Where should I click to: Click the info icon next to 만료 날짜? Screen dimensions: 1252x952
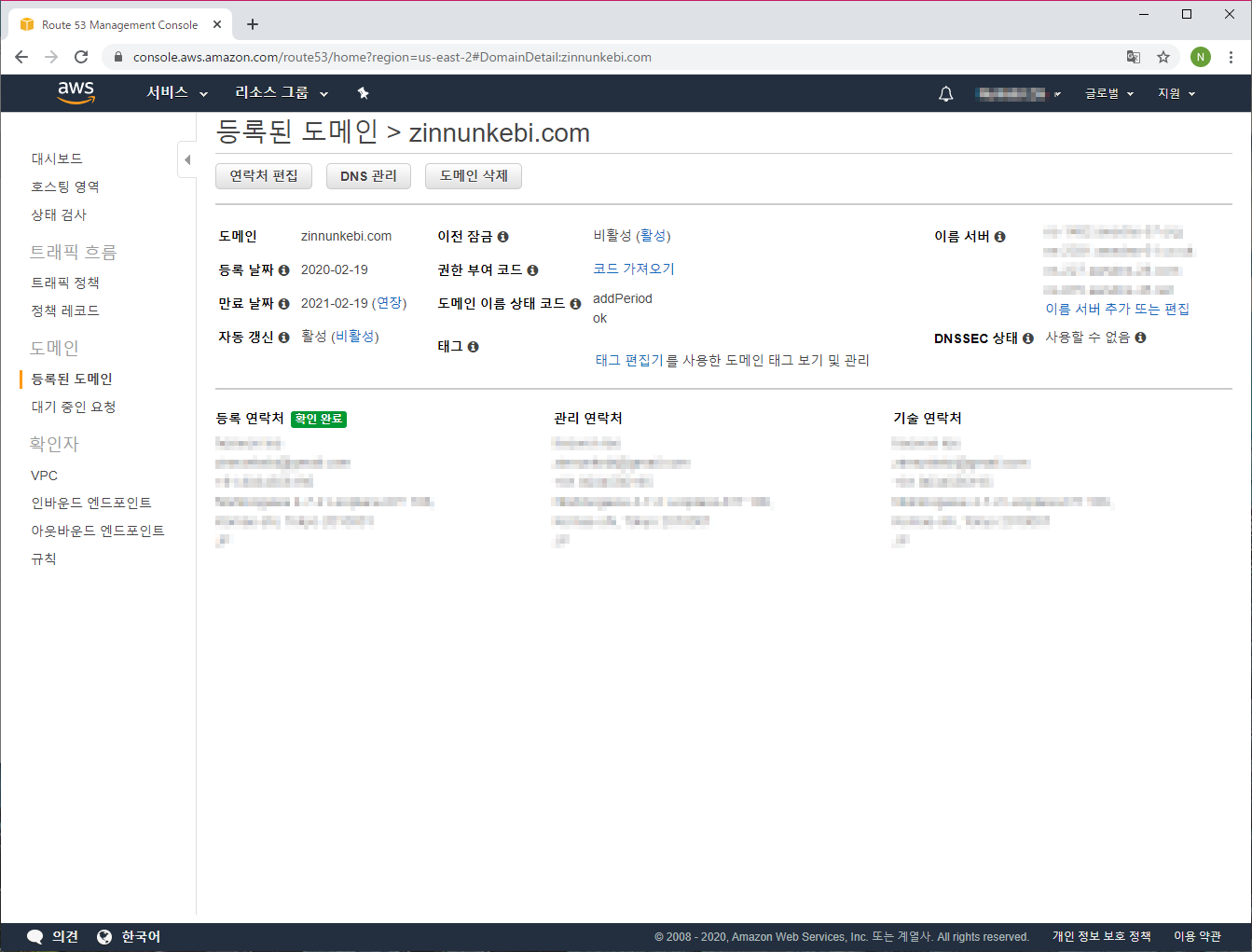click(283, 304)
